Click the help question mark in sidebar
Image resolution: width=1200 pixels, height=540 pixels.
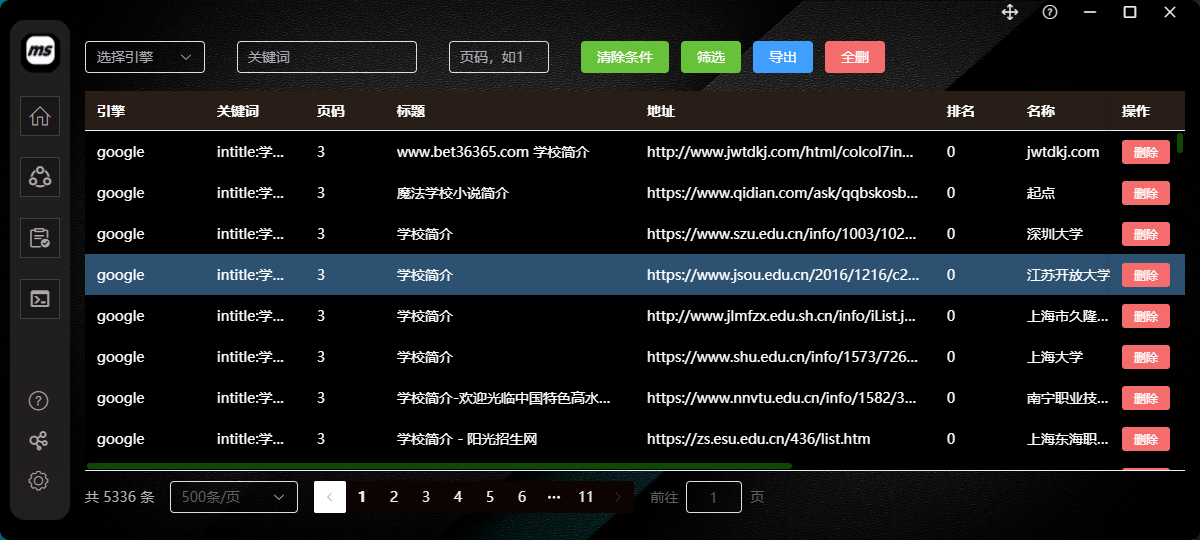pyautogui.click(x=39, y=401)
